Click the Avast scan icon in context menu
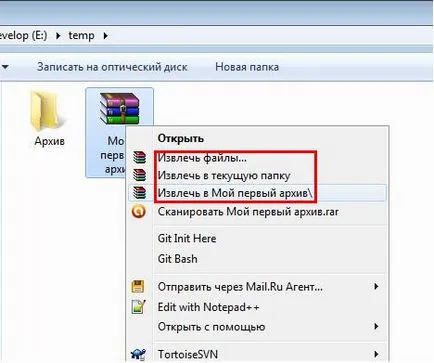Screen dimensions: 434x363 pyautogui.click(x=139, y=212)
